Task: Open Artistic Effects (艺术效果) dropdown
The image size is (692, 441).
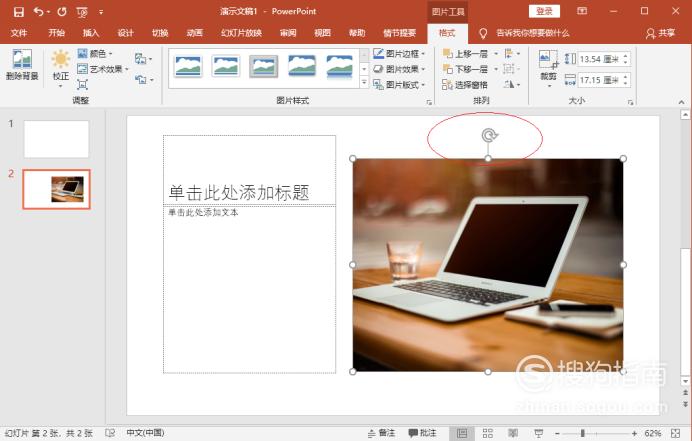Action: pyautogui.click(x=103, y=69)
